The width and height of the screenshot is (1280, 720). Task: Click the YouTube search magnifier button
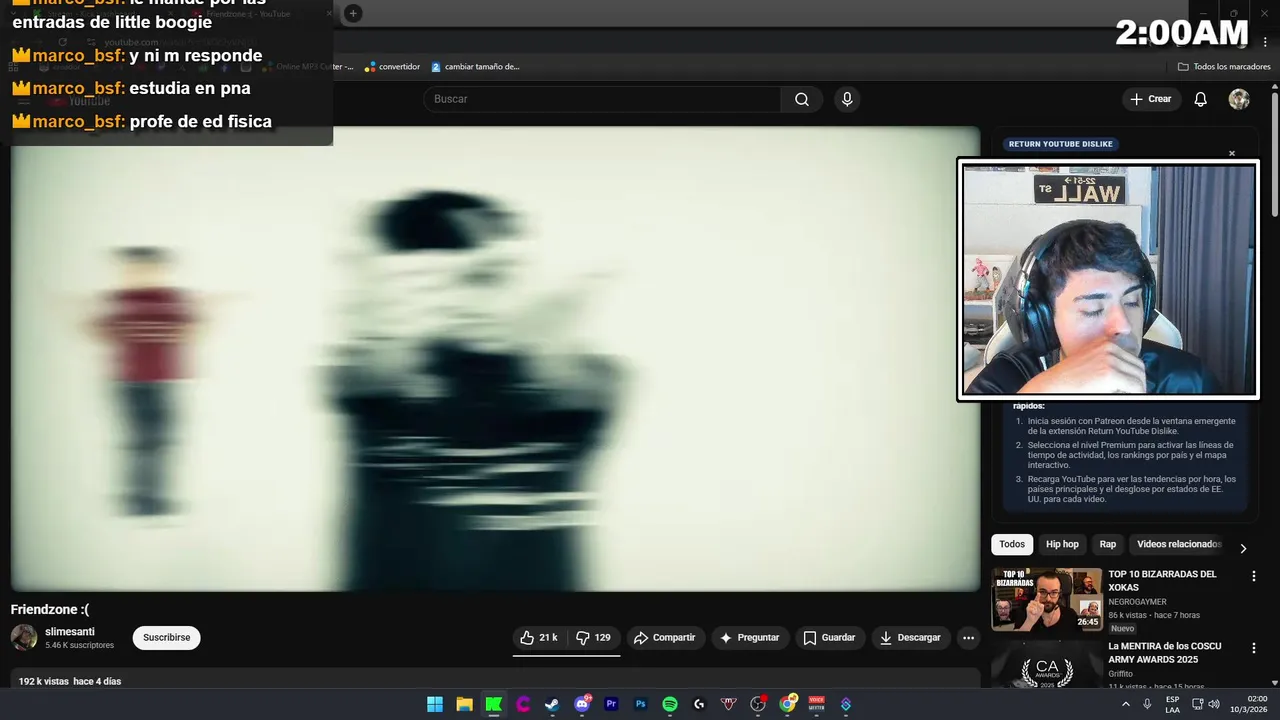(x=802, y=99)
